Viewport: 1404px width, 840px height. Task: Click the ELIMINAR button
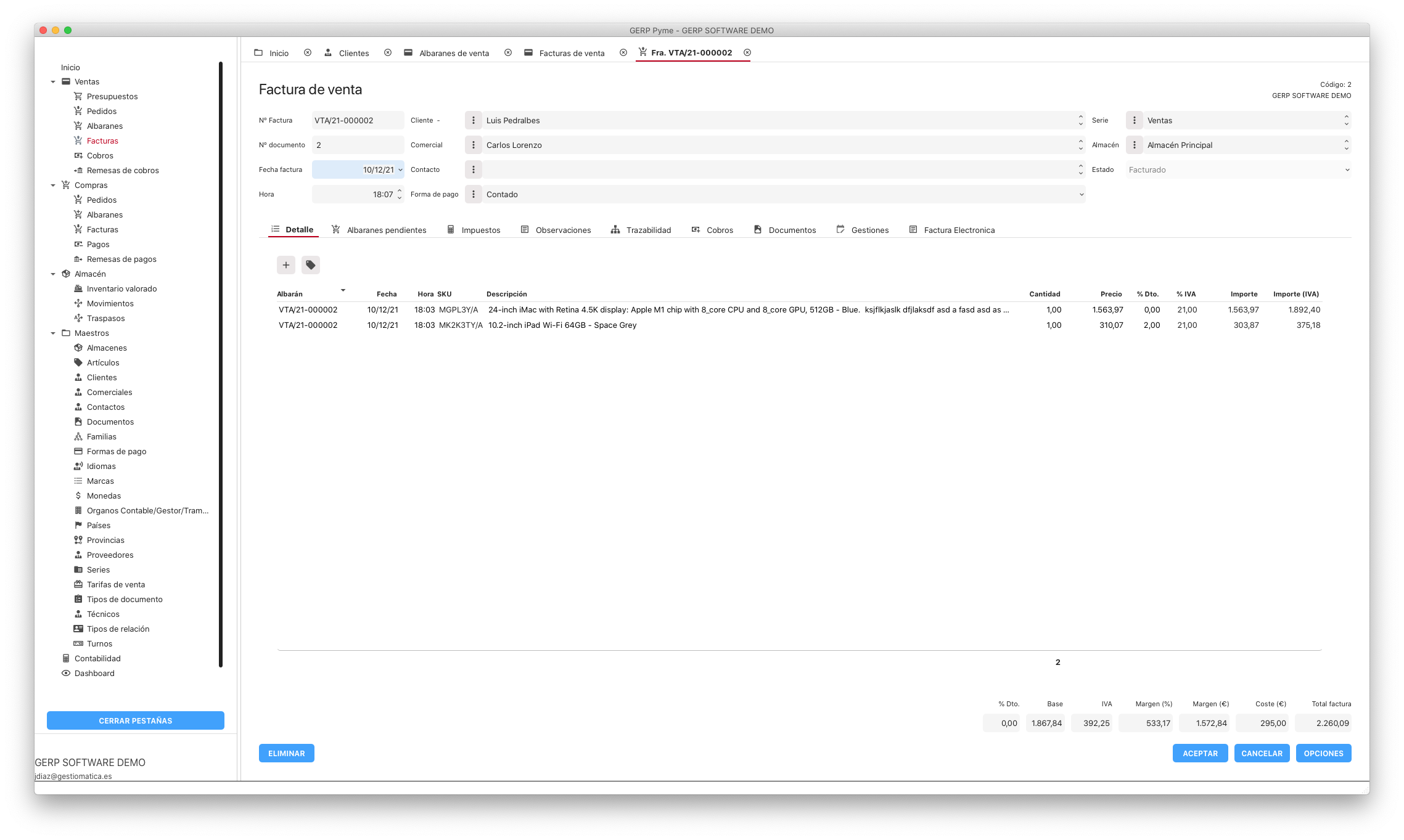tap(286, 753)
